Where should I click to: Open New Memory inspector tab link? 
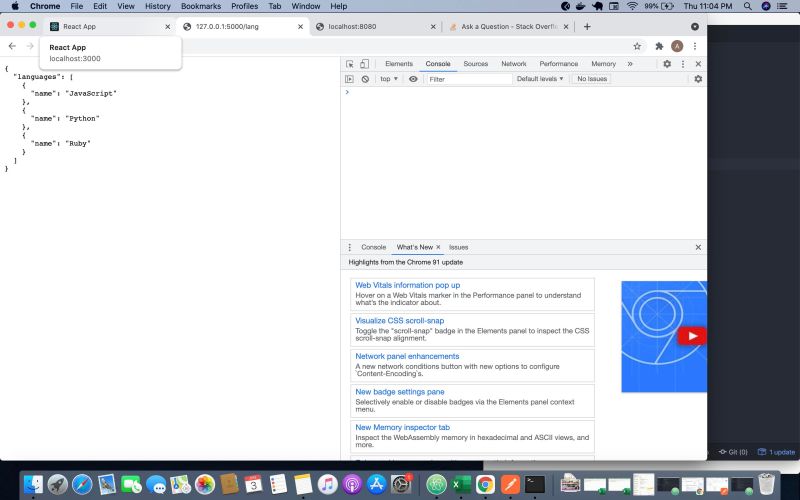tap(403, 427)
